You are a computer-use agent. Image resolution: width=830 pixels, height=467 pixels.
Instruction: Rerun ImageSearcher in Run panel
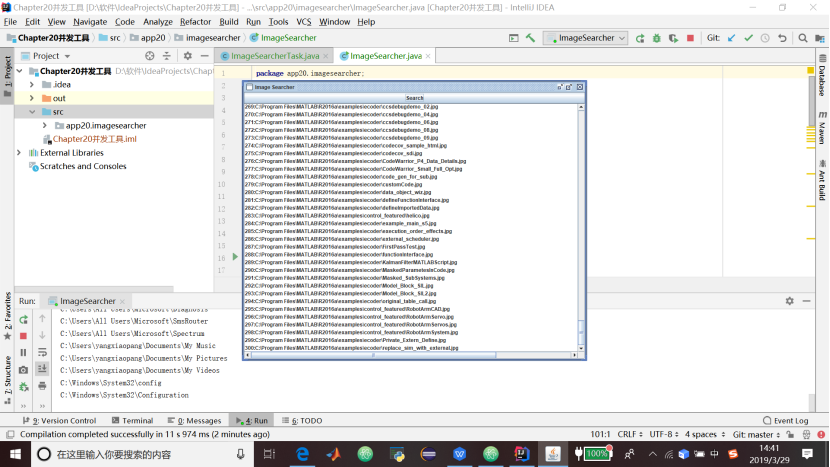(23, 319)
